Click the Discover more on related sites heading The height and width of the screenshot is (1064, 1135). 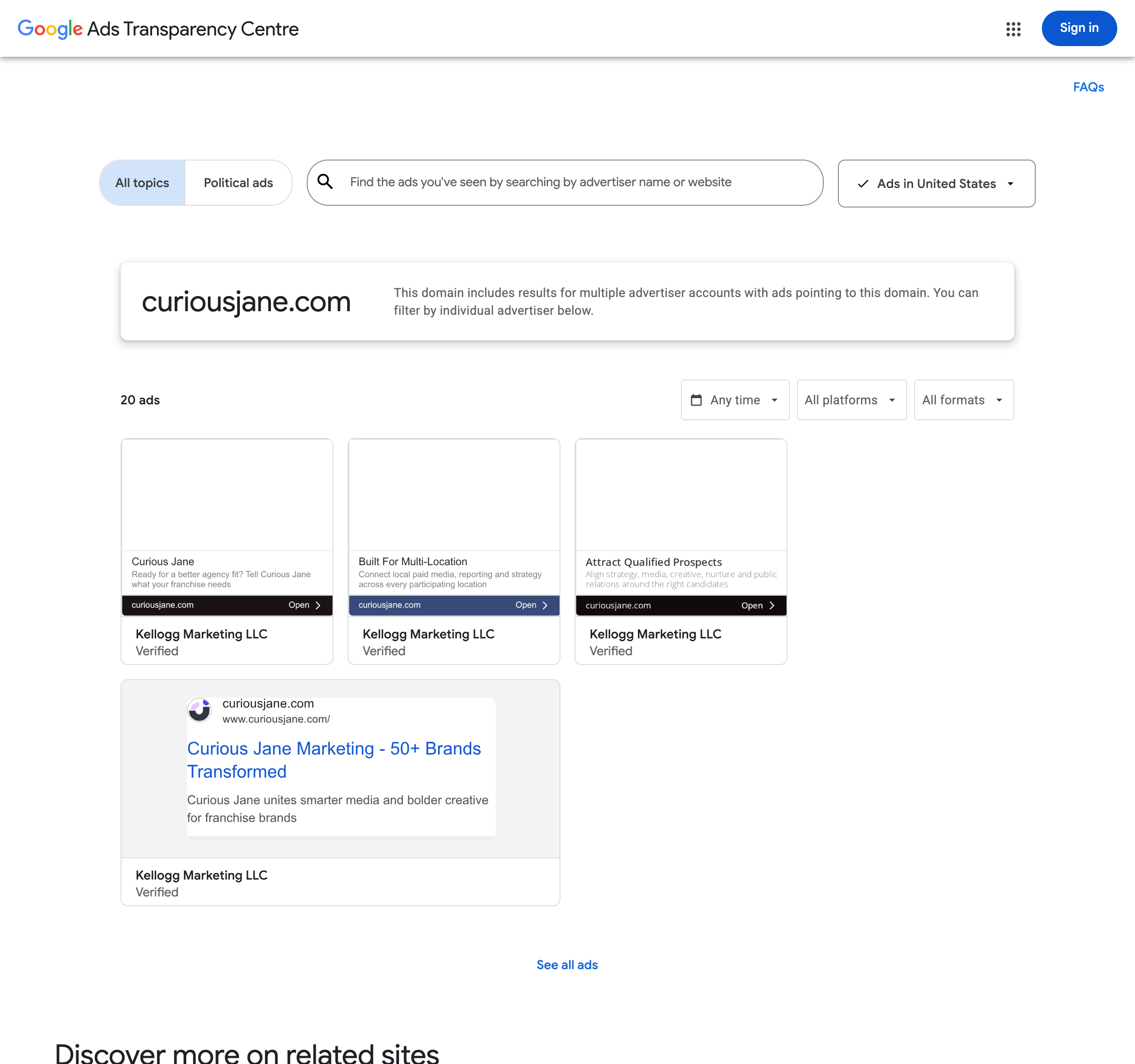pyautogui.click(x=247, y=1053)
